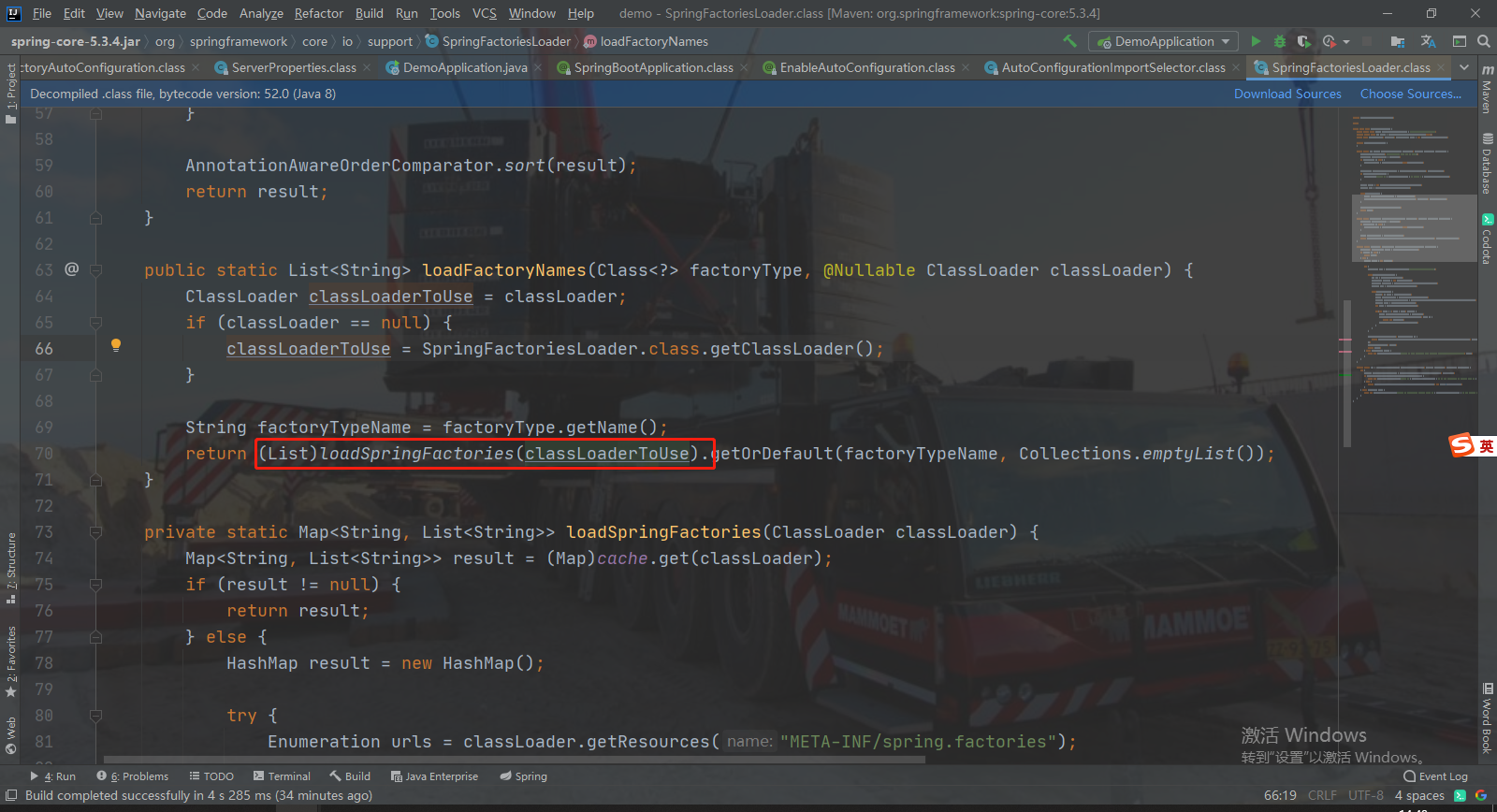Click the 4 spaces indent setting
The height and width of the screenshot is (812, 1497).
(x=1419, y=795)
